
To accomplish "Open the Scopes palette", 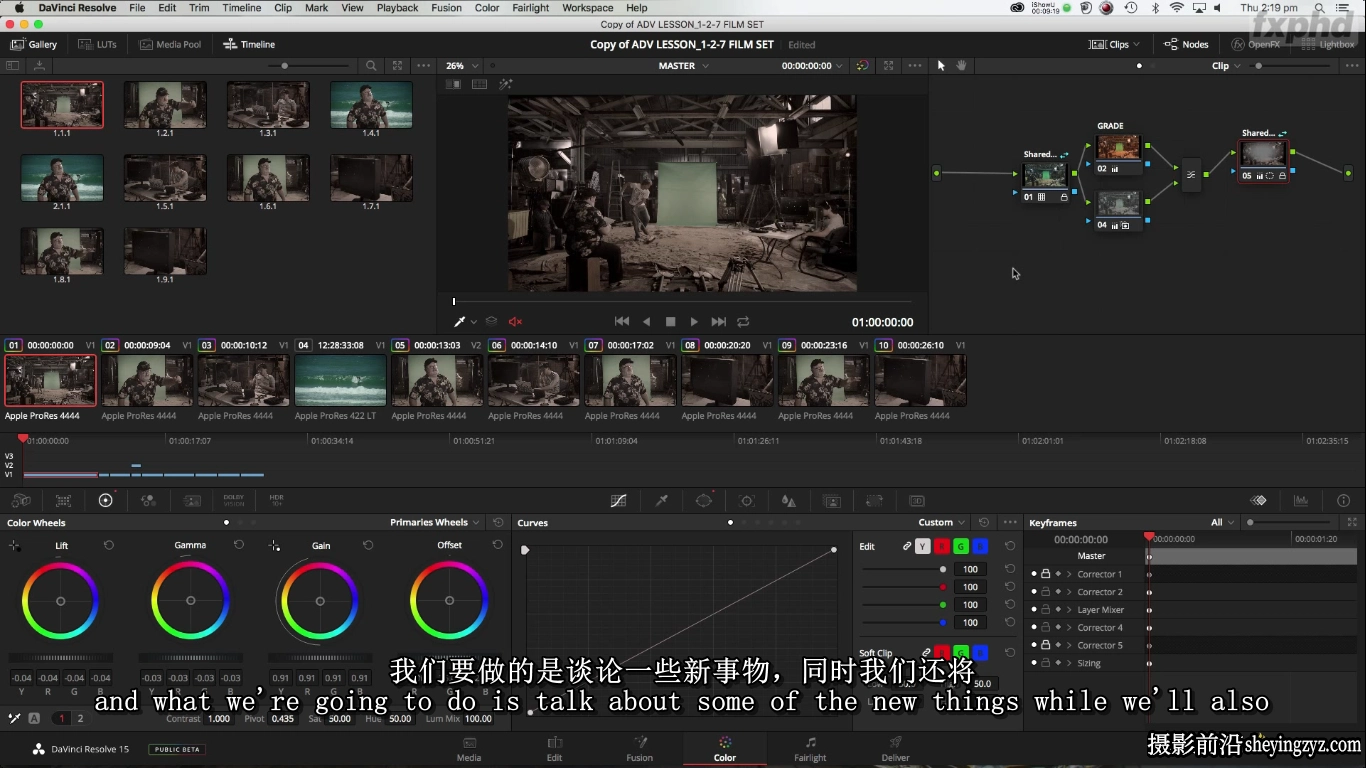I will point(1301,501).
